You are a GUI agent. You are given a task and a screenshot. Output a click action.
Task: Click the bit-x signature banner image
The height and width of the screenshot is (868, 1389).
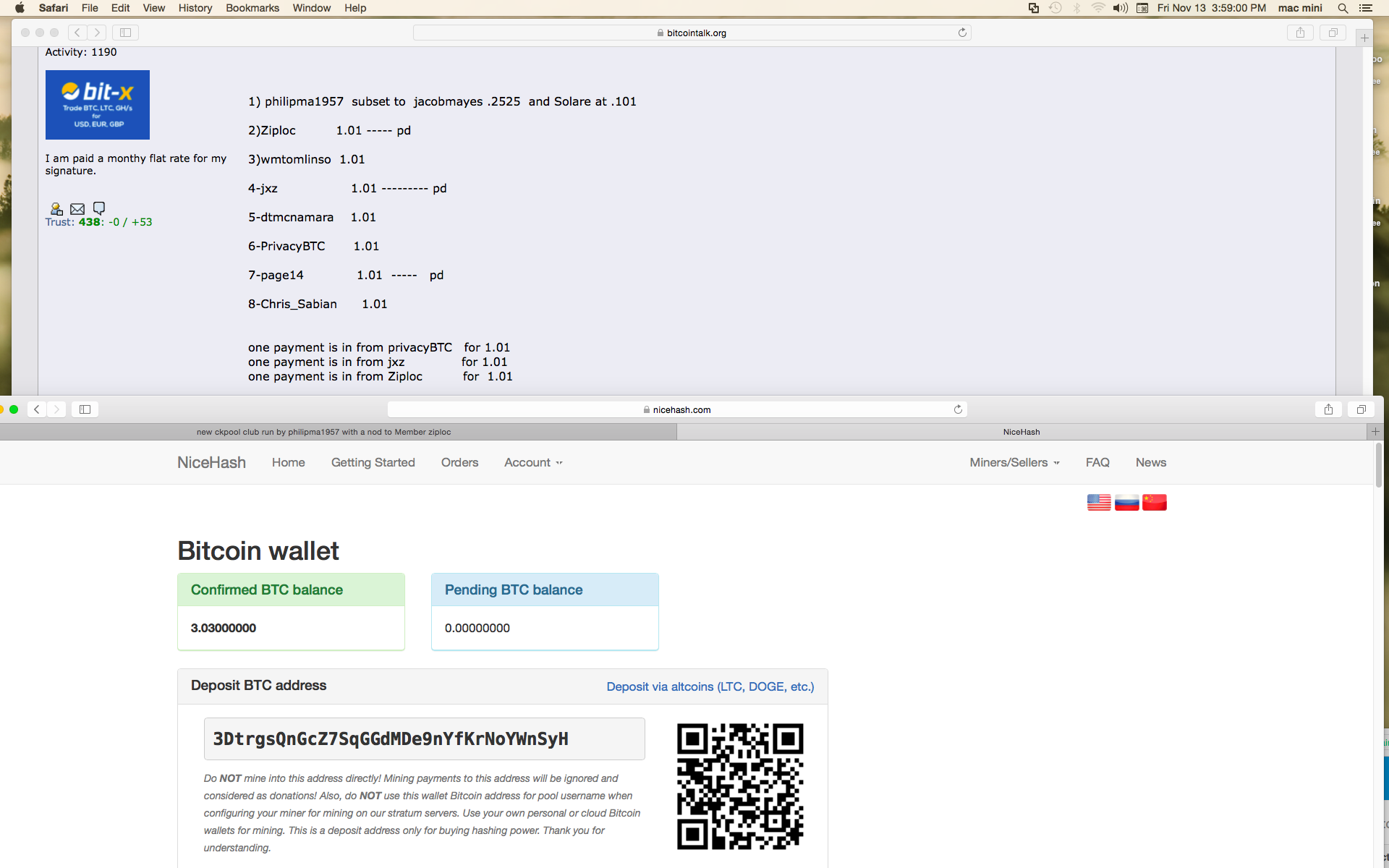[98, 105]
